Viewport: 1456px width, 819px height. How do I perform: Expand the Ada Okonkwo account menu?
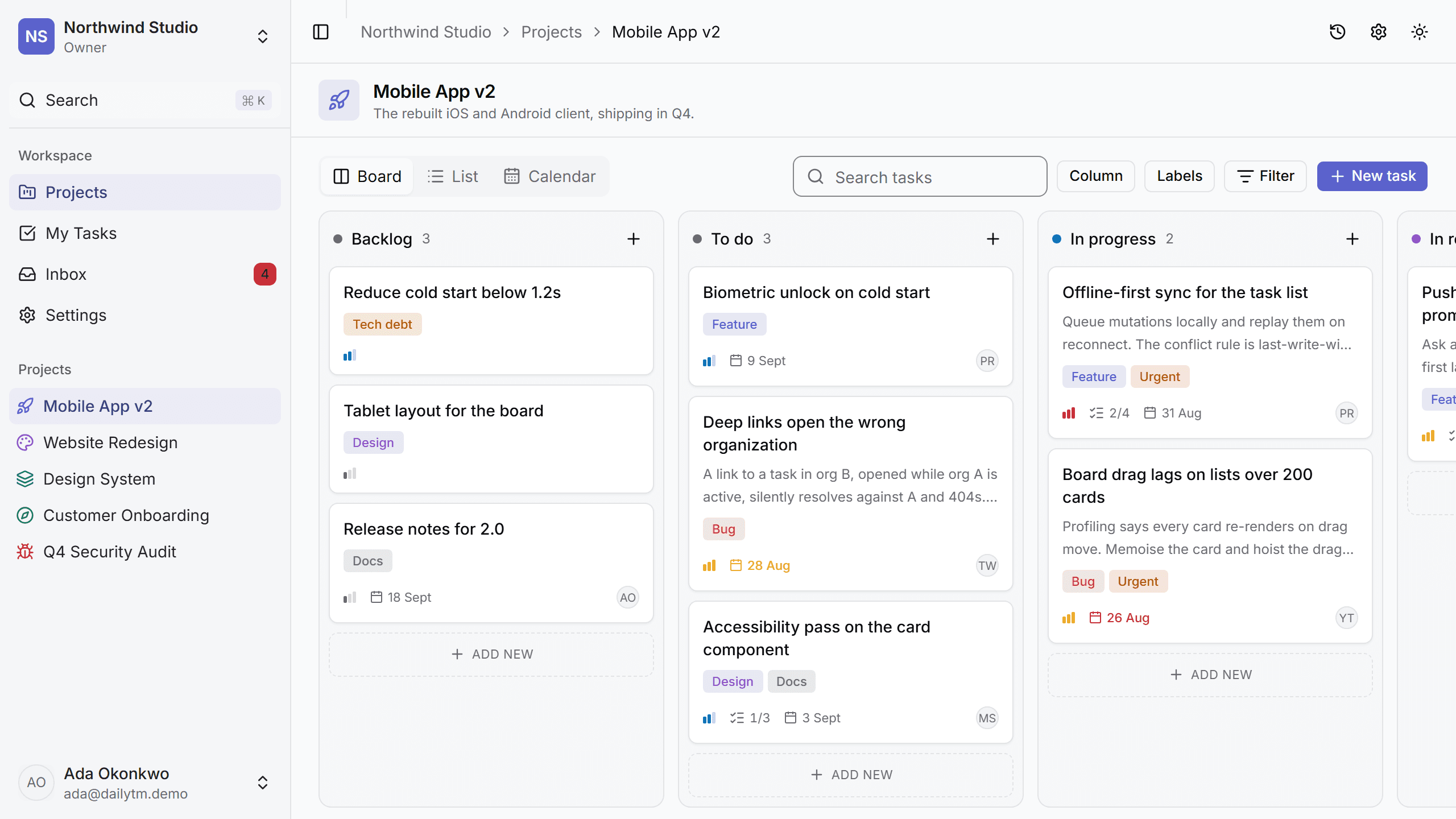click(x=145, y=783)
